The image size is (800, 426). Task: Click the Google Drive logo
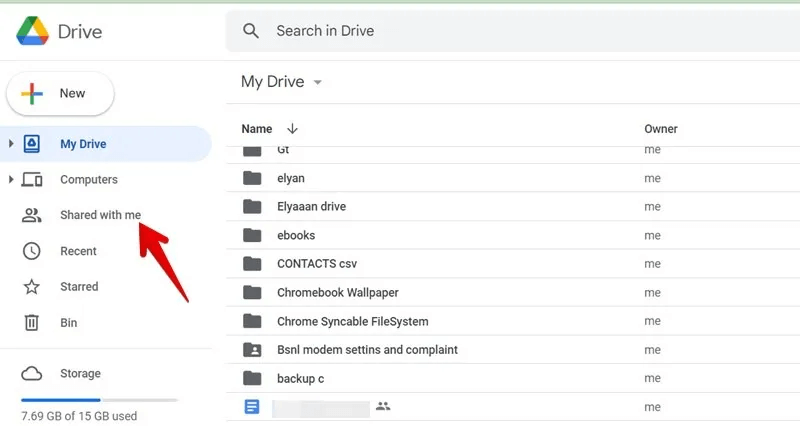[33, 31]
